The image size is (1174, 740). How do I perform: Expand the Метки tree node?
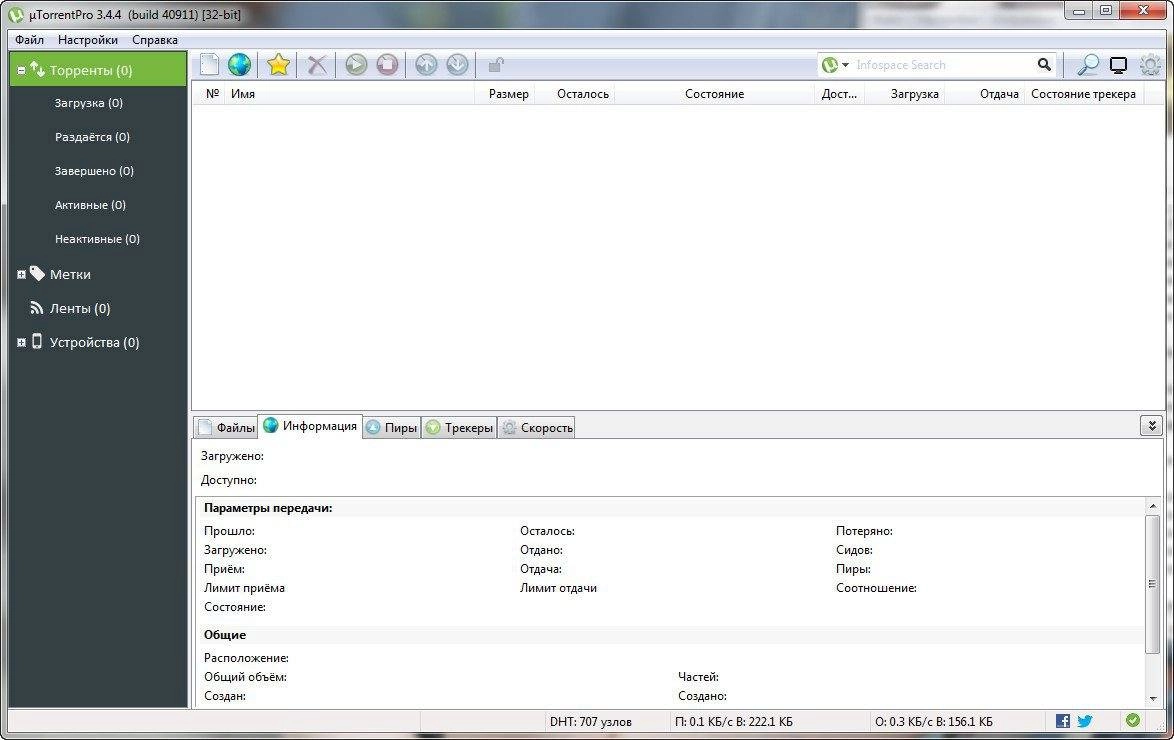coord(21,275)
